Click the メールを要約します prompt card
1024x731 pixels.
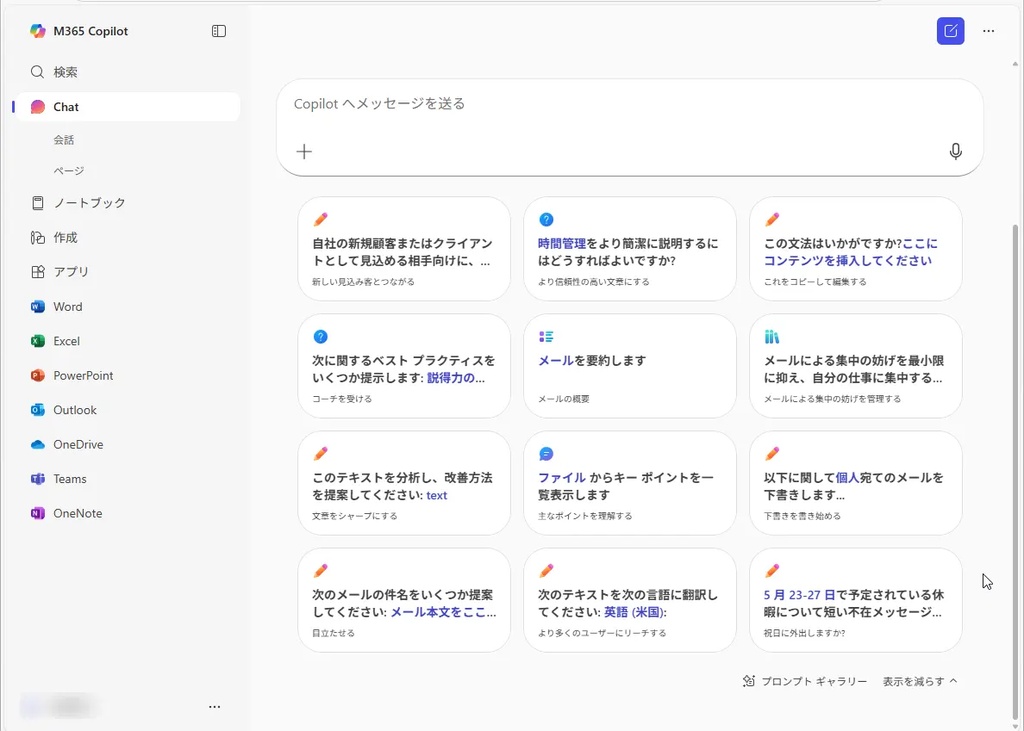point(629,366)
